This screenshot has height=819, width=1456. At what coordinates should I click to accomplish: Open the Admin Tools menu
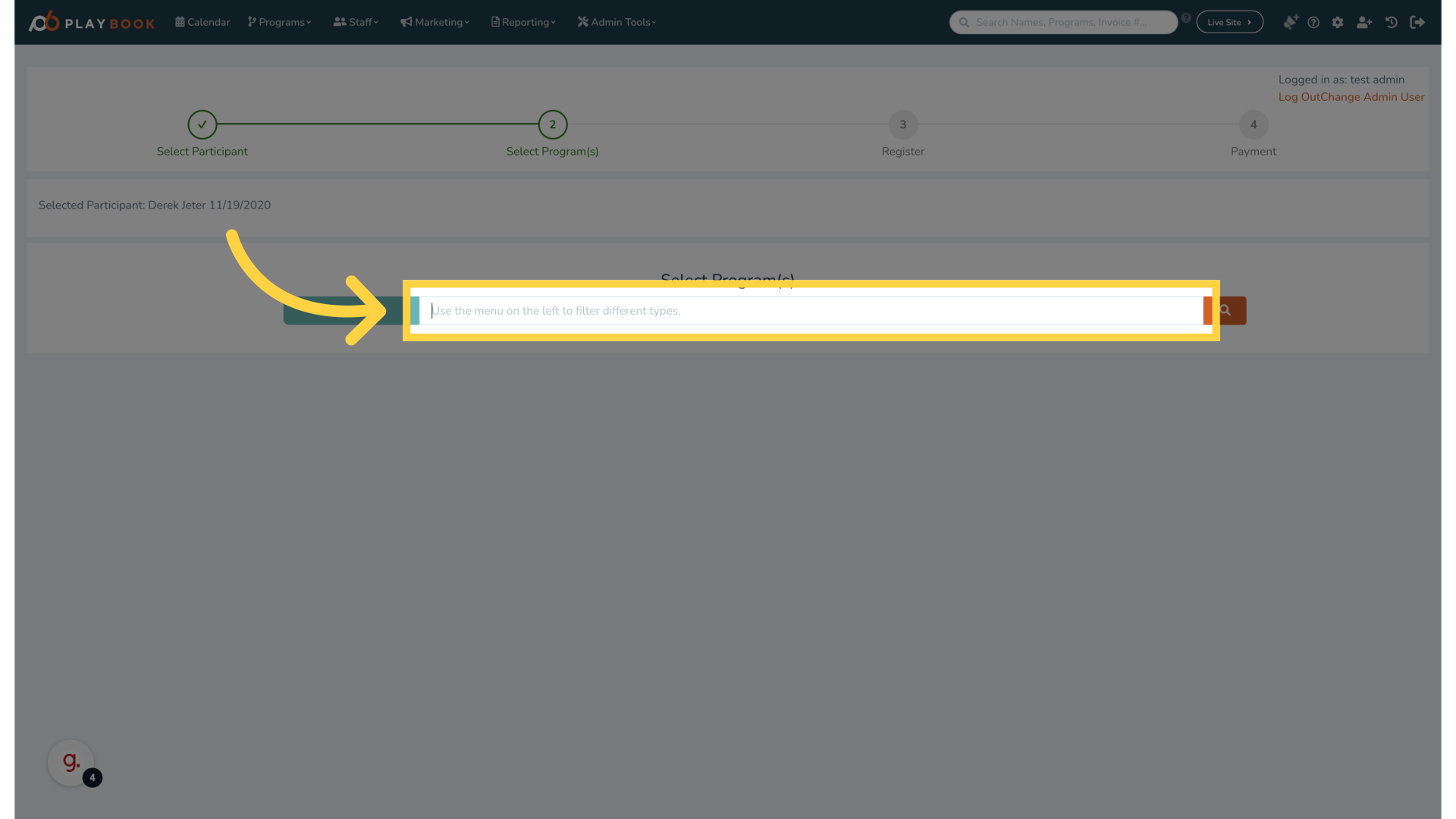616,22
